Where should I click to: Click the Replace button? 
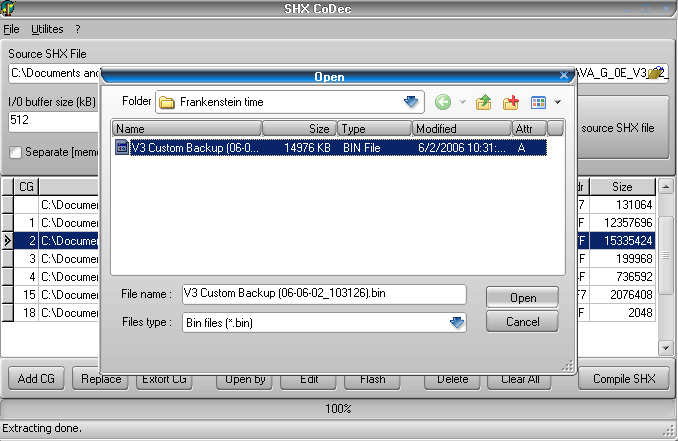click(x=100, y=379)
